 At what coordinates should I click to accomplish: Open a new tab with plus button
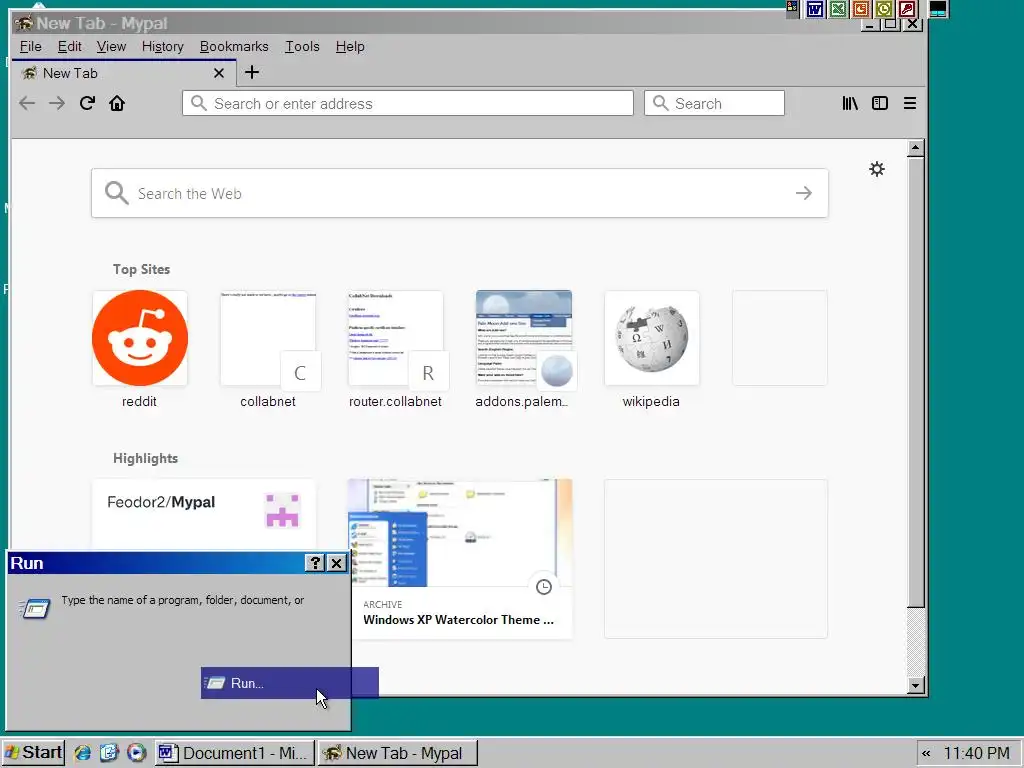(x=251, y=72)
